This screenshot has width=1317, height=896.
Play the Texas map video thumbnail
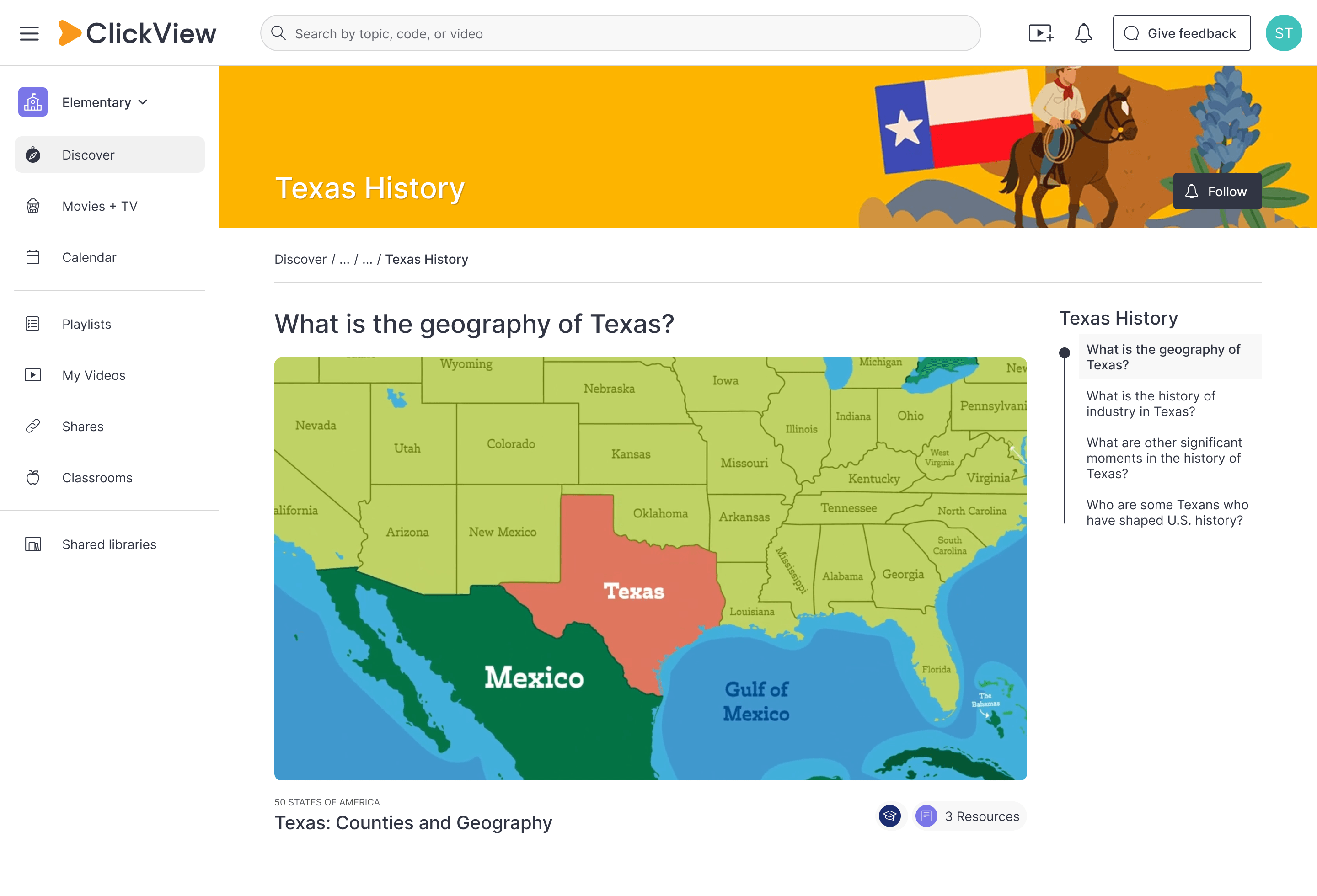point(651,569)
